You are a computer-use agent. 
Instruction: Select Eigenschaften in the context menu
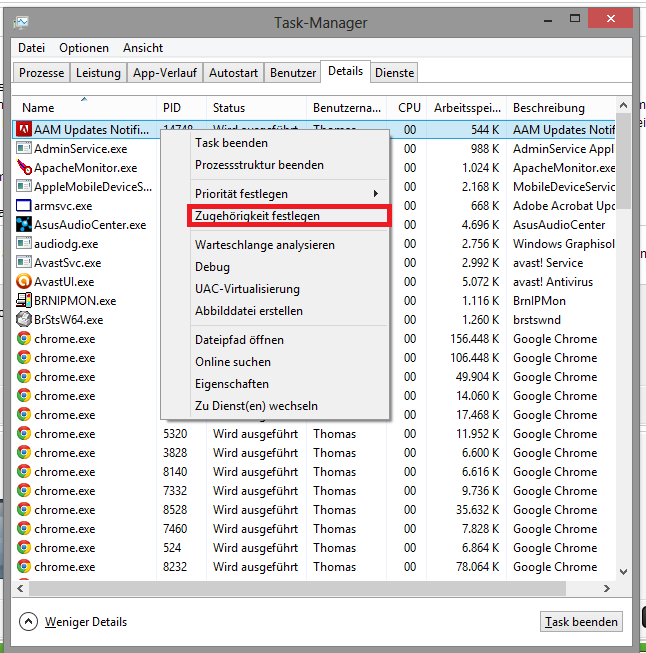pyautogui.click(x=231, y=384)
